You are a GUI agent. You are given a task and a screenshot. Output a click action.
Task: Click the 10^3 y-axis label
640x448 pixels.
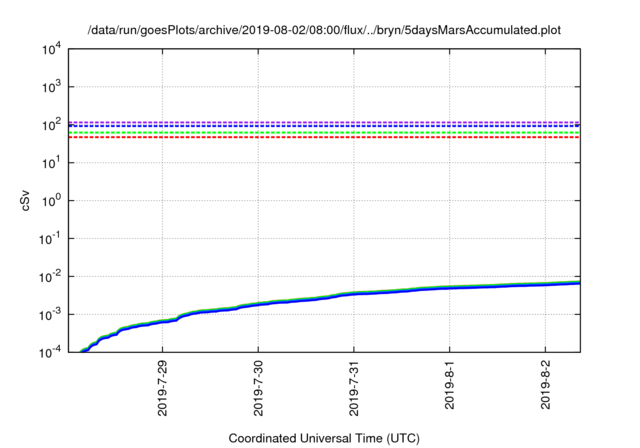(52, 86)
